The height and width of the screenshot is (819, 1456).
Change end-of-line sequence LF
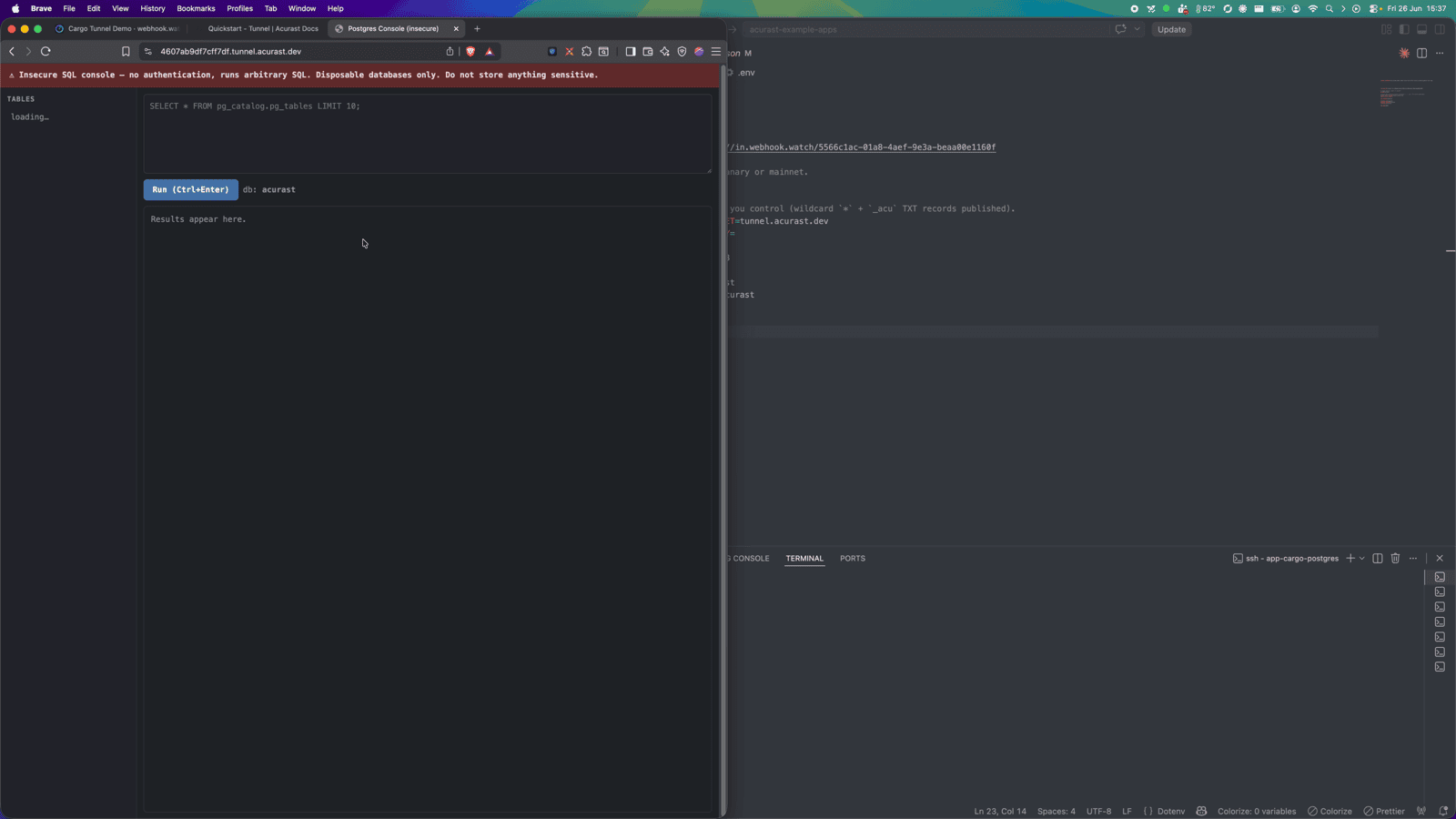(x=1127, y=811)
